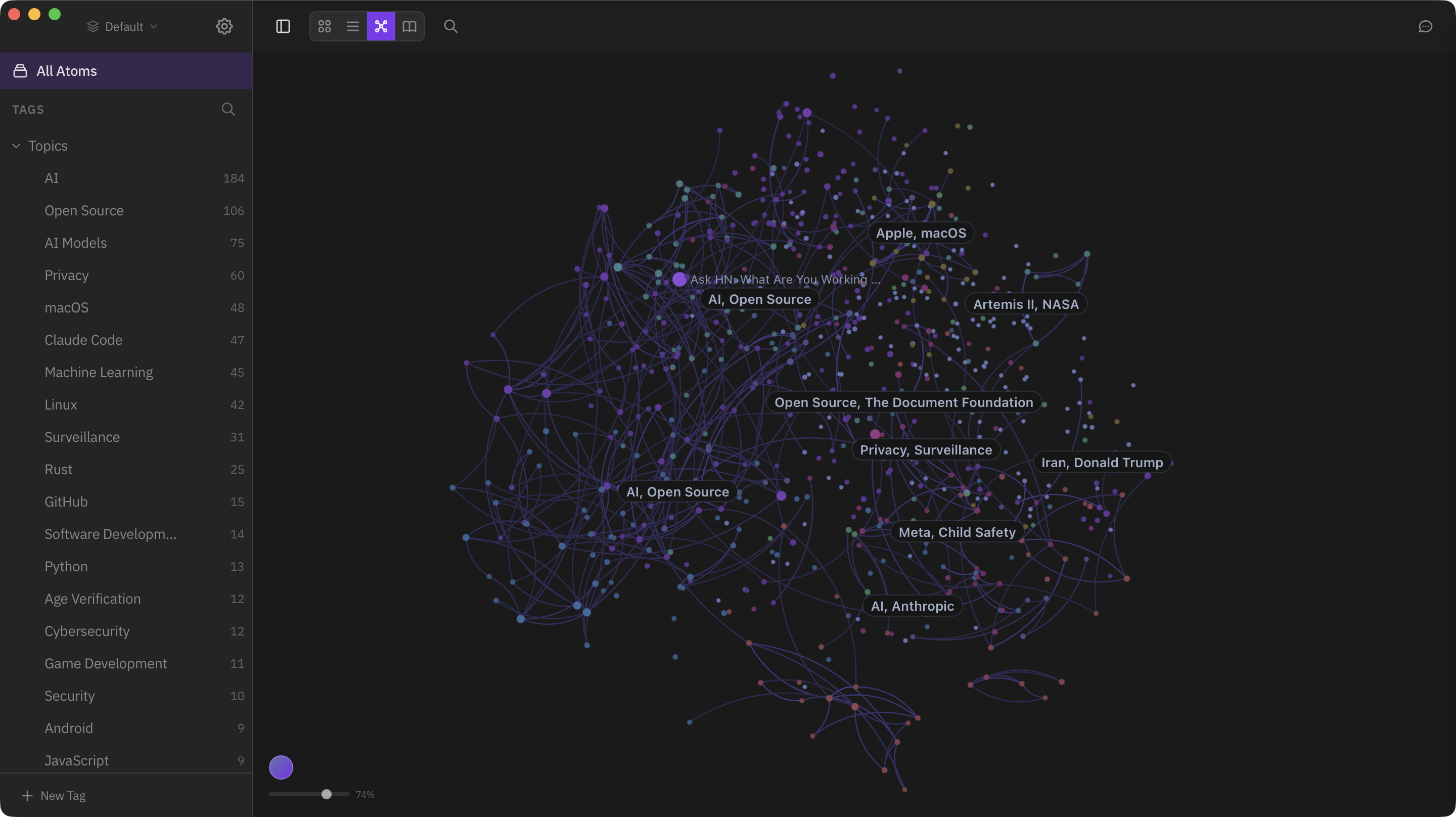Image resolution: width=1456 pixels, height=817 pixels.
Task: Click the purple circle button
Action: 281,767
